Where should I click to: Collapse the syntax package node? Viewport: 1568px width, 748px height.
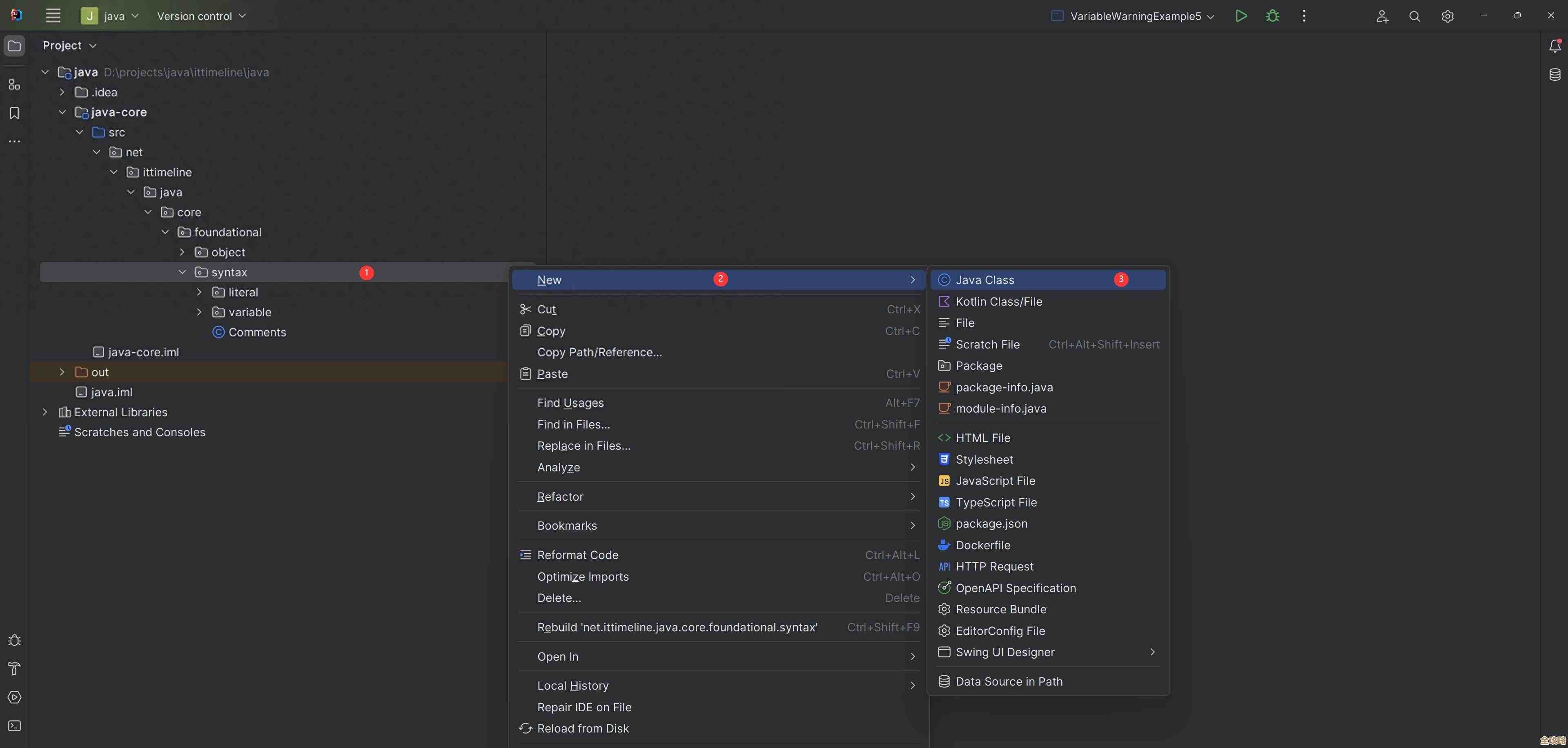[x=182, y=272]
